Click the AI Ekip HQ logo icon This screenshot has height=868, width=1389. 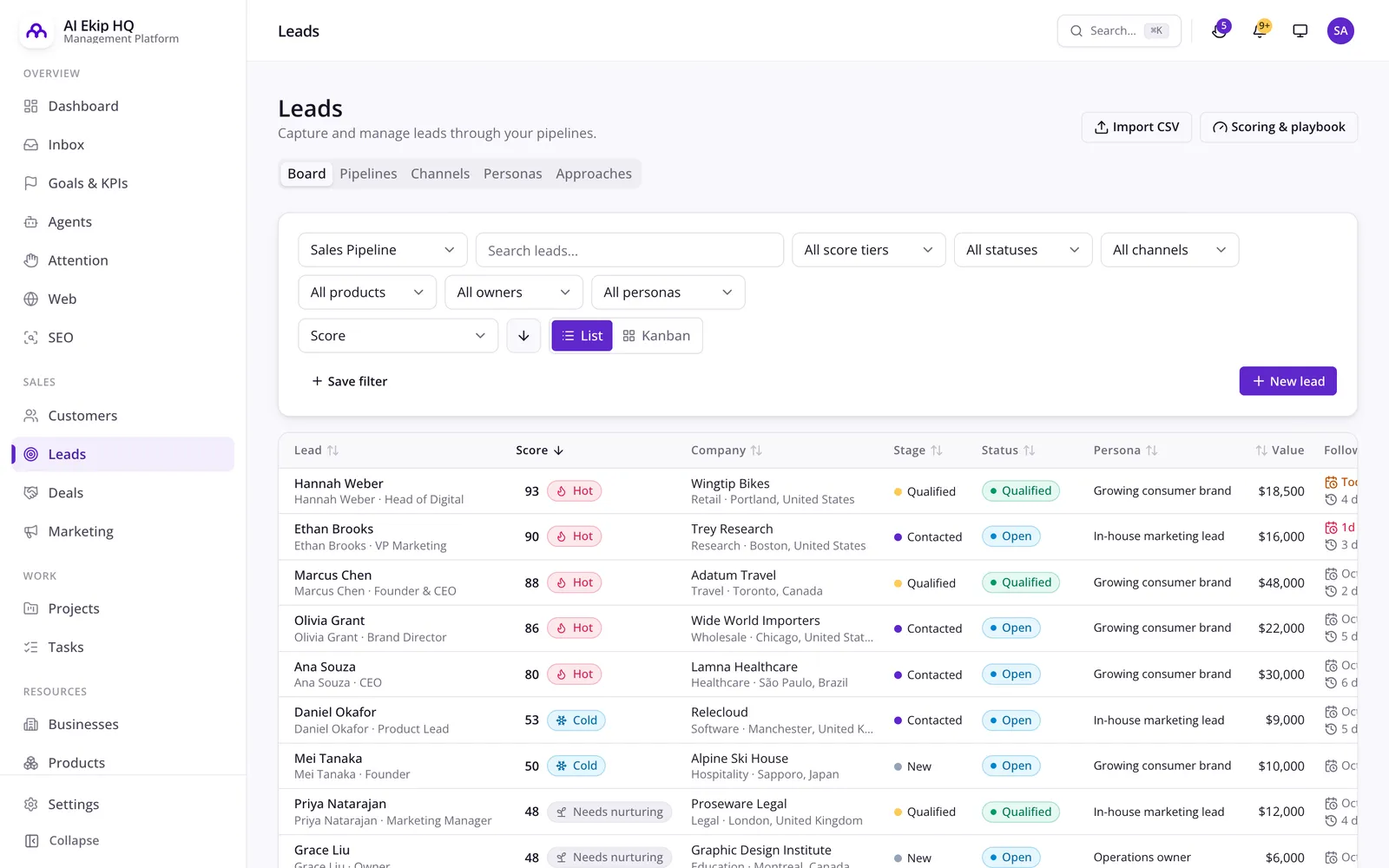coord(36,31)
